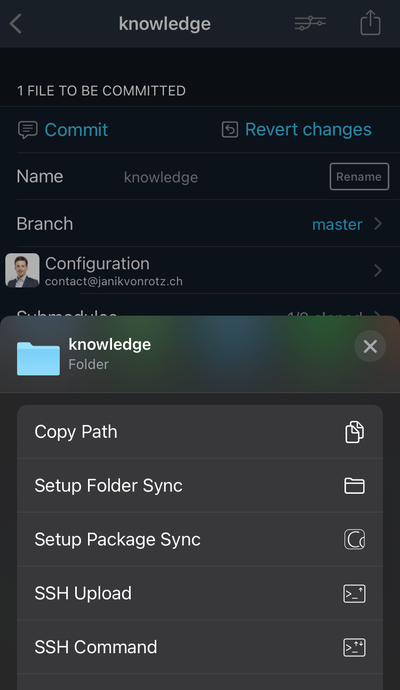The image size is (400, 690).
Task: Choose SSH Upload menu entry
Action: tap(200, 593)
